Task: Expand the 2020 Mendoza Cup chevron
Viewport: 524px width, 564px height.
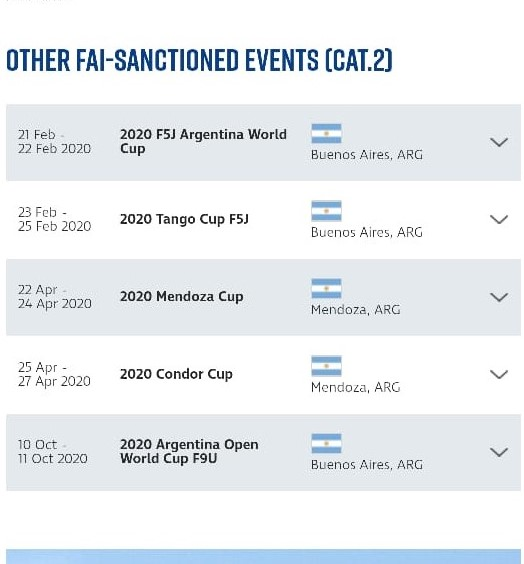Action: [498, 297]
